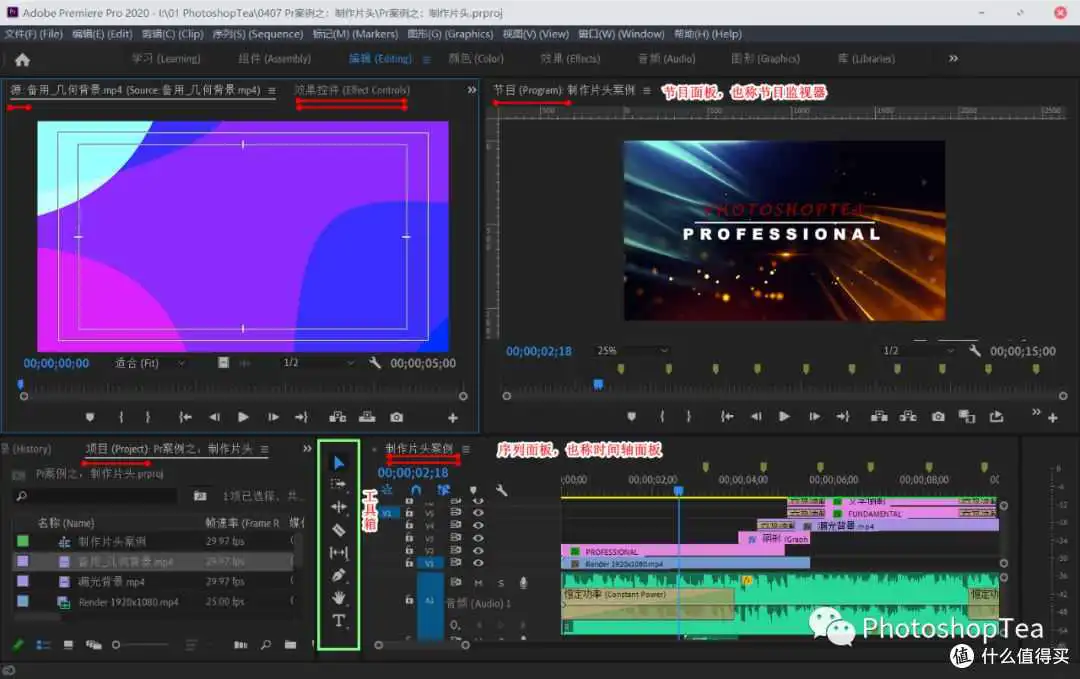Solo audio track A1 with S button
Screen dimensions: 1080x679
click(501, 583)
